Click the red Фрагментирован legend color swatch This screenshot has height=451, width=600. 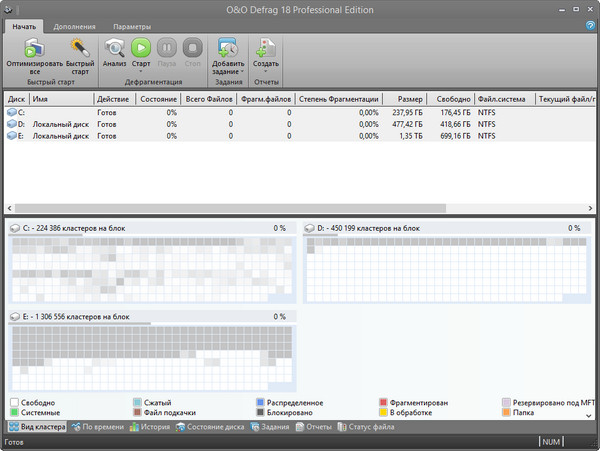(383, 402)
